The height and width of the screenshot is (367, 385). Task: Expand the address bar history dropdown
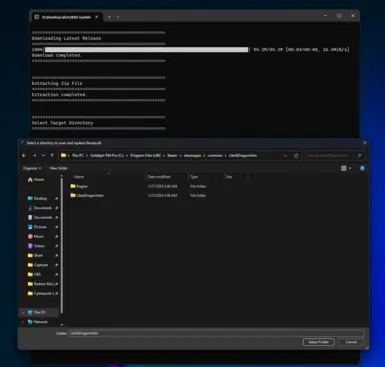[x=285, y=156]
